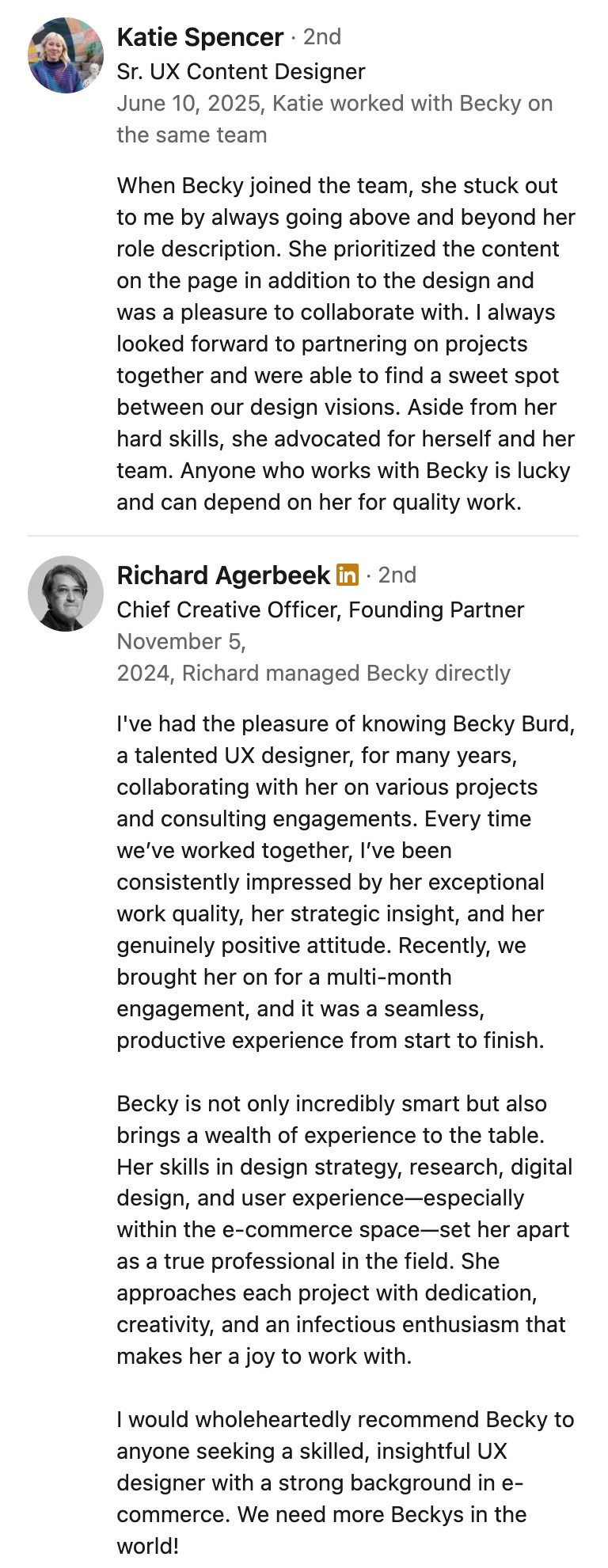This screenshot has width=608, height=1568.
Task: Click the Richard Agerbeek name link
Action: pos(223,575)
